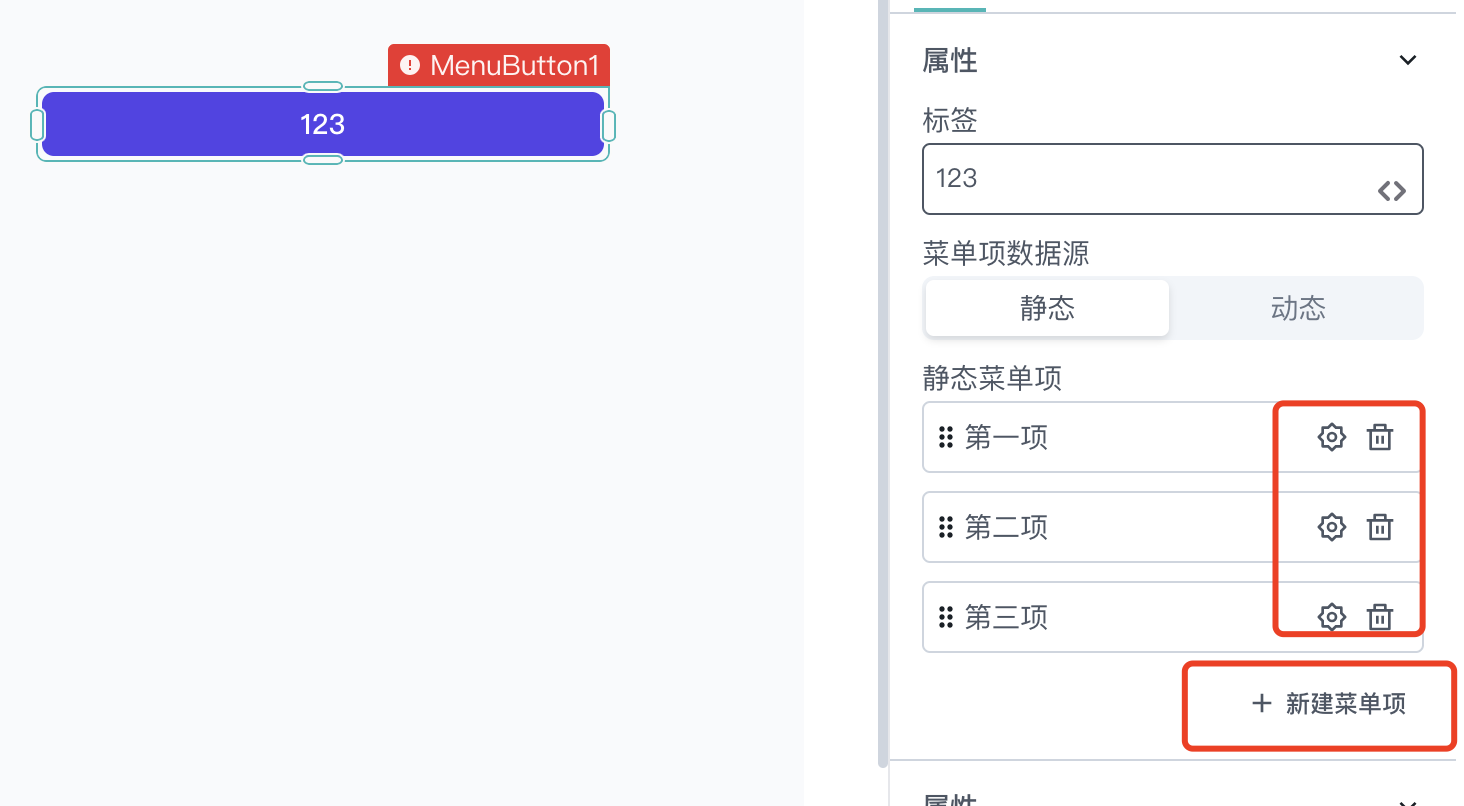The image size is (1464, 806).
Task: Click trash icon for 第三项
Action: click(1380, 617)
